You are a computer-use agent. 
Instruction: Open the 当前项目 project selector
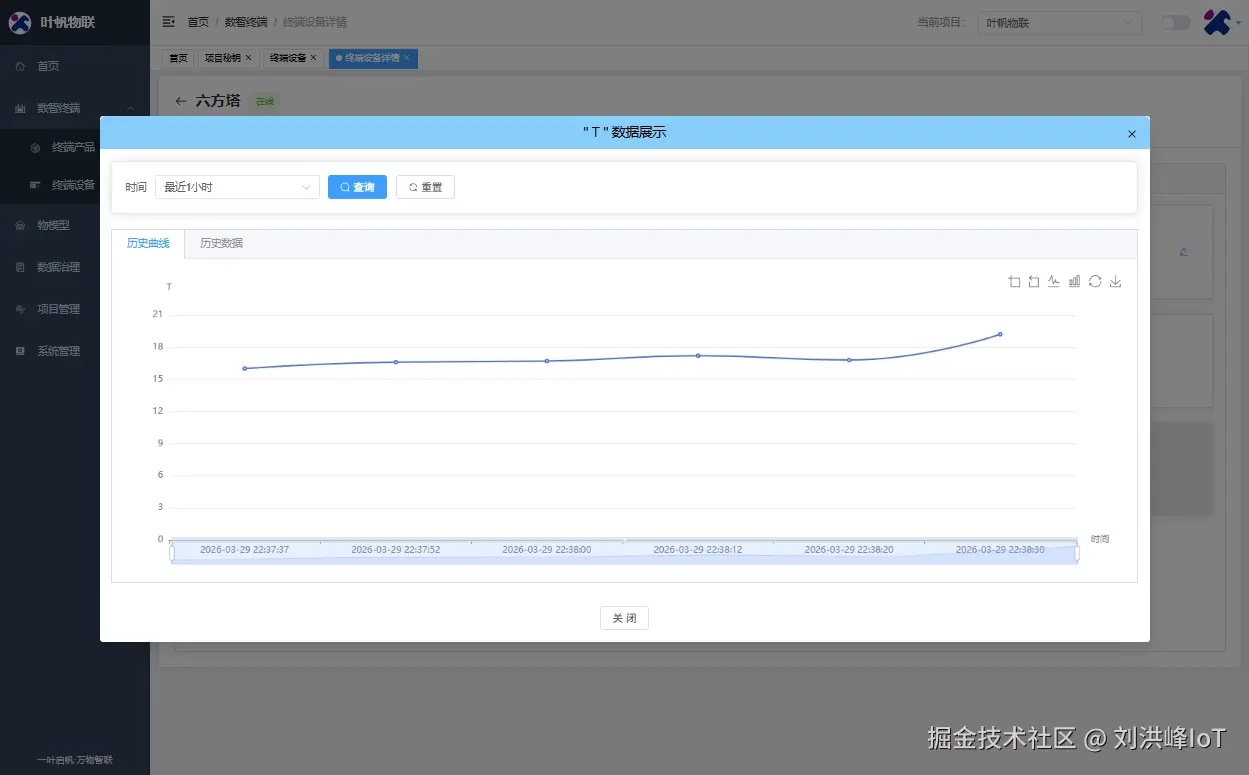click(1058, 21)
